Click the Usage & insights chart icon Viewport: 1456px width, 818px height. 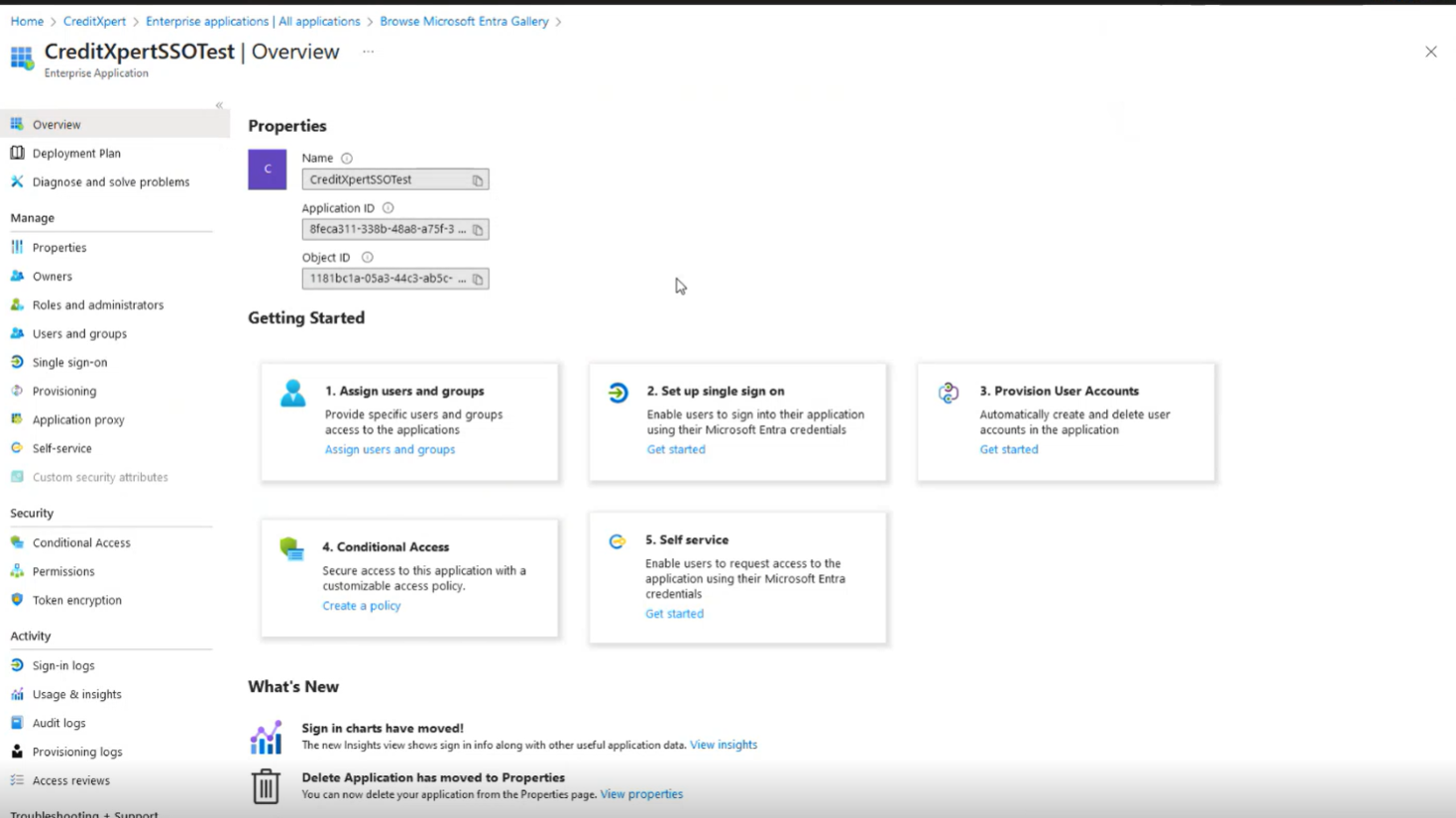(x=17, y=694)
